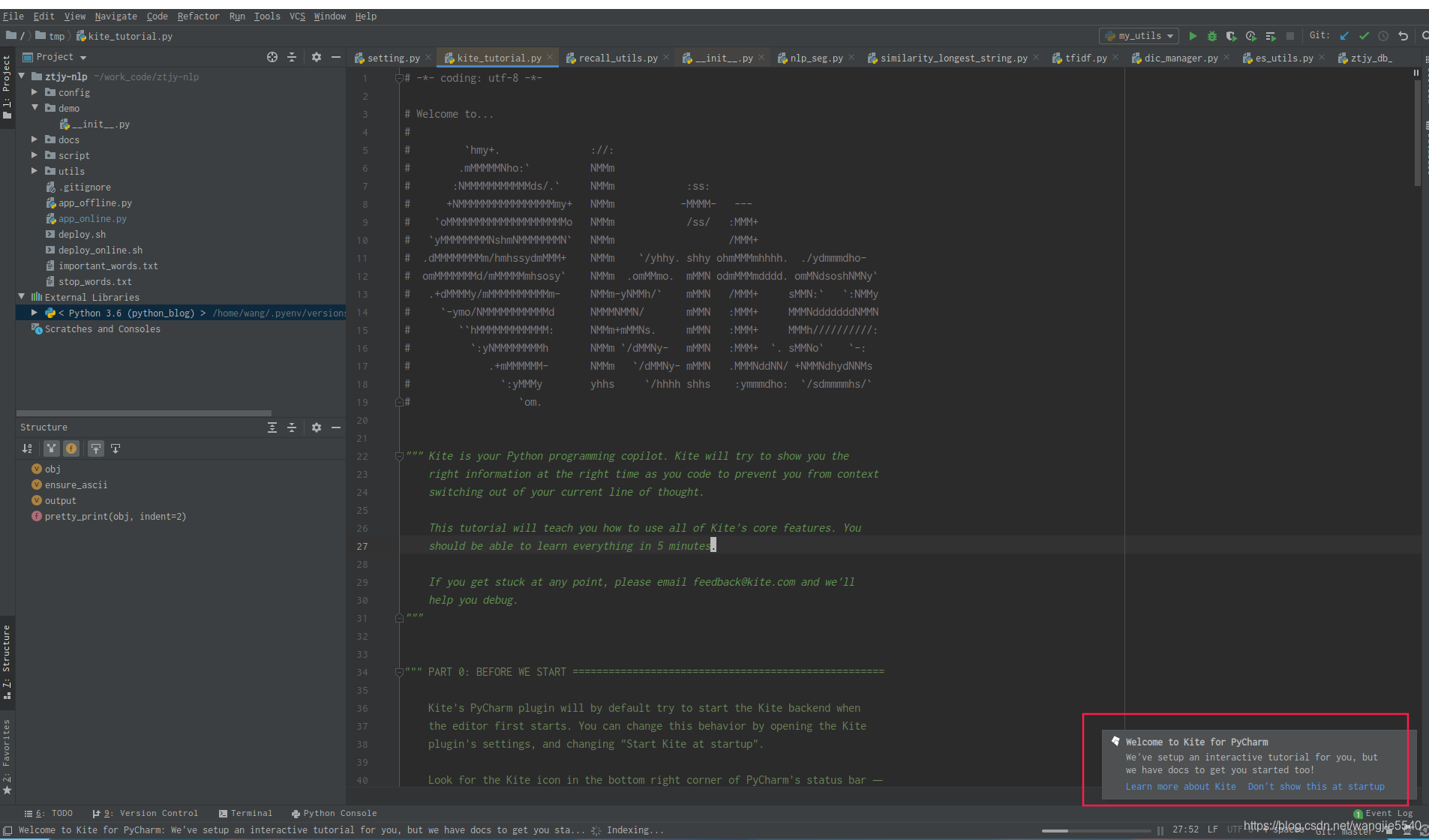Expand the config folder
1429x840 pixels.
click(x=35, y=92)
